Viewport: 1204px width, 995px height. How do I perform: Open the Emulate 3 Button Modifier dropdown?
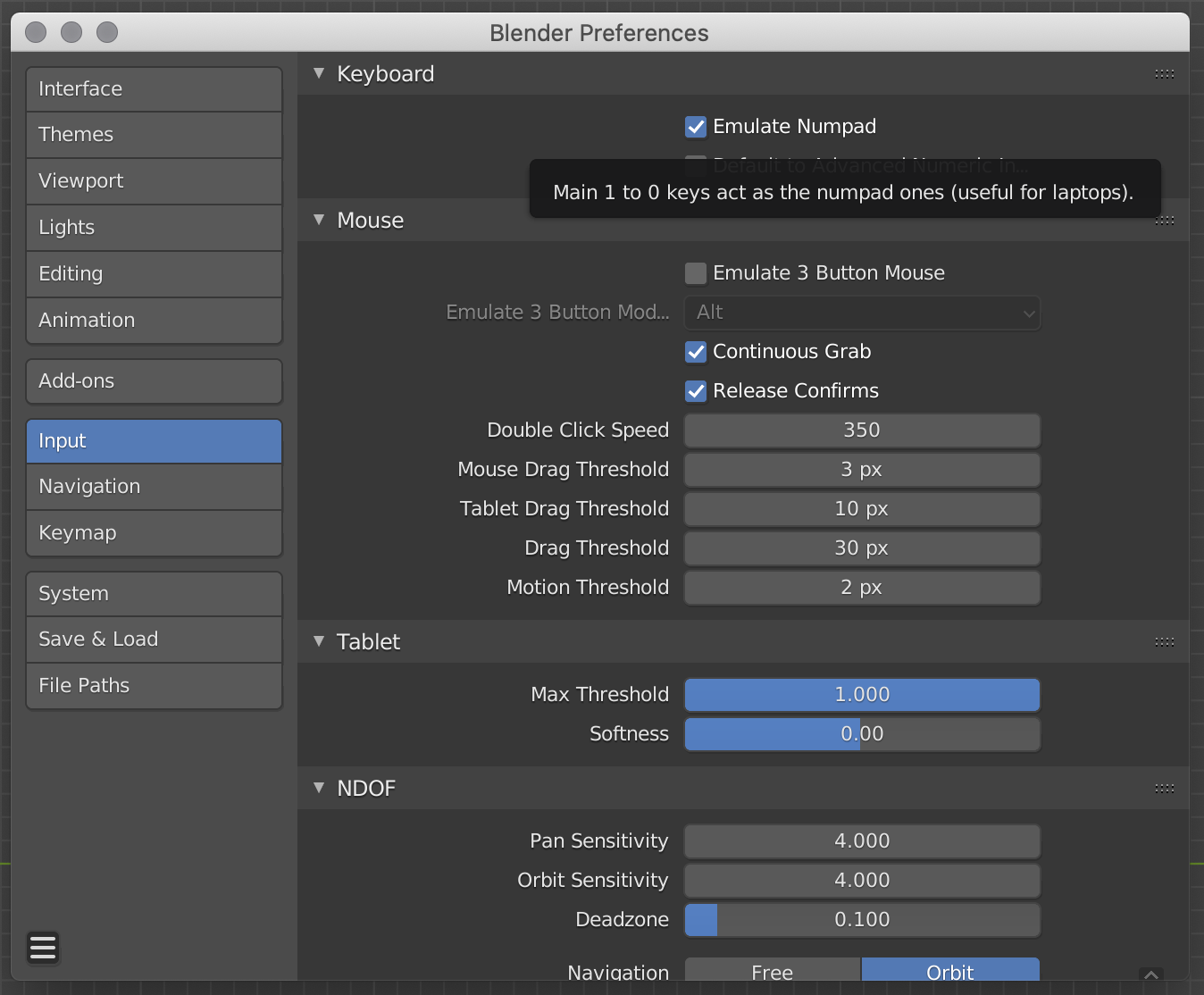[x=862, y=313]
